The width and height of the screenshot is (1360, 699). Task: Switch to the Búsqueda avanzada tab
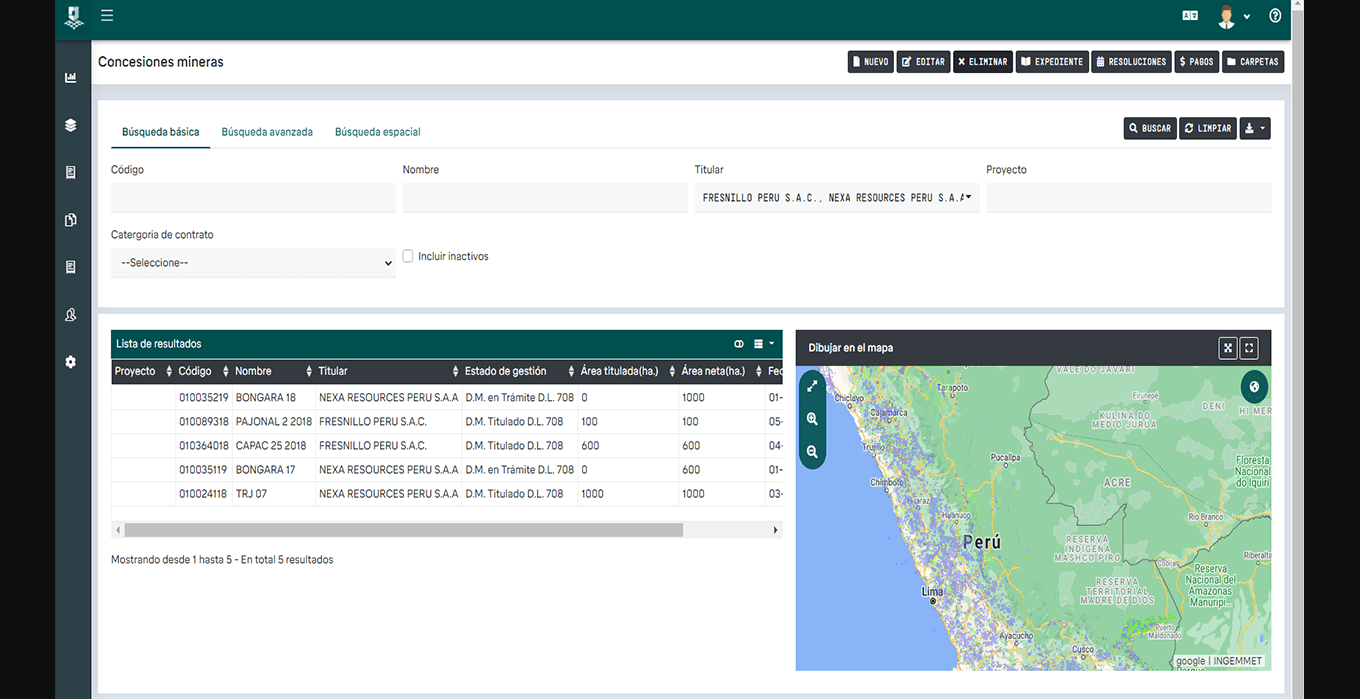click(x=267, y=132)
